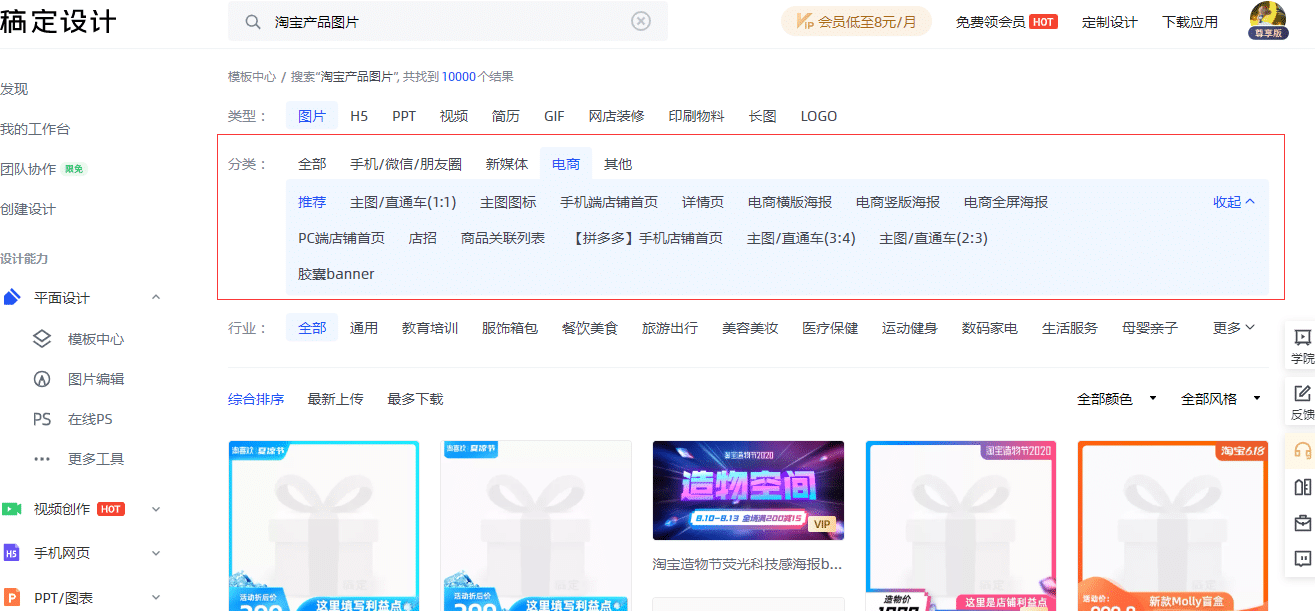Collapse categories with 收起
This screenshot has height=611, width=1315.
point(1234,202)
